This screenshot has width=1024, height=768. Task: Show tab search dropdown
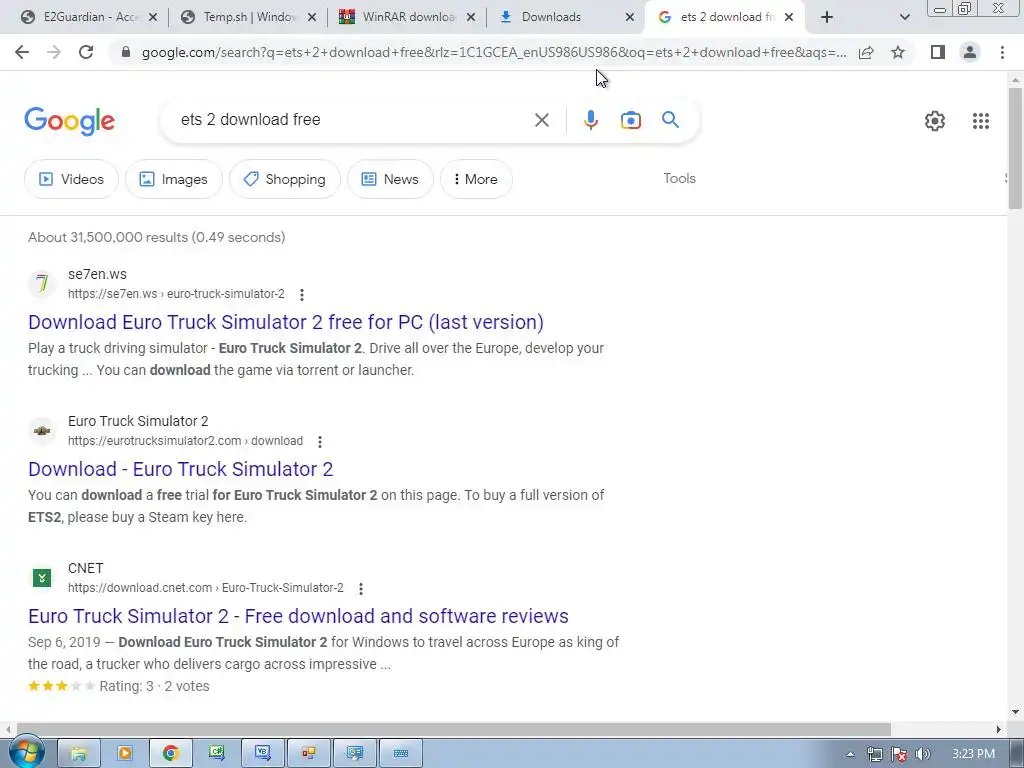pos(904,17)
